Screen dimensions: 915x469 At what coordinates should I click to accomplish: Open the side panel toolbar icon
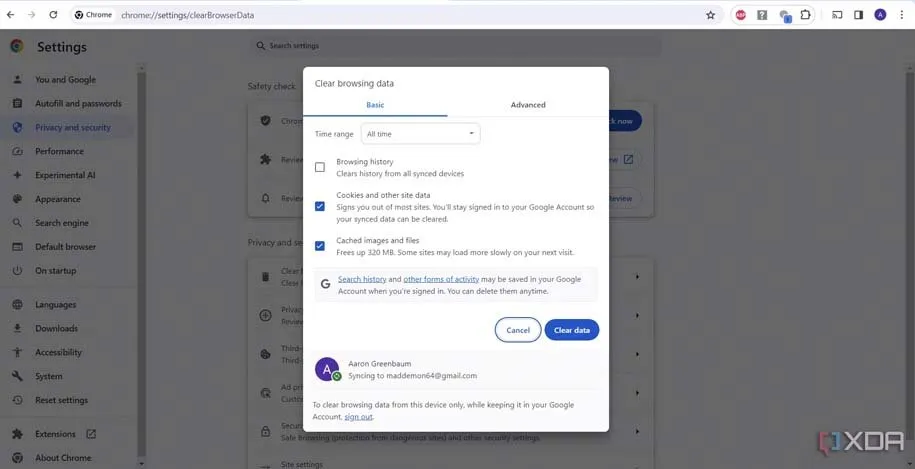(858, 15)
